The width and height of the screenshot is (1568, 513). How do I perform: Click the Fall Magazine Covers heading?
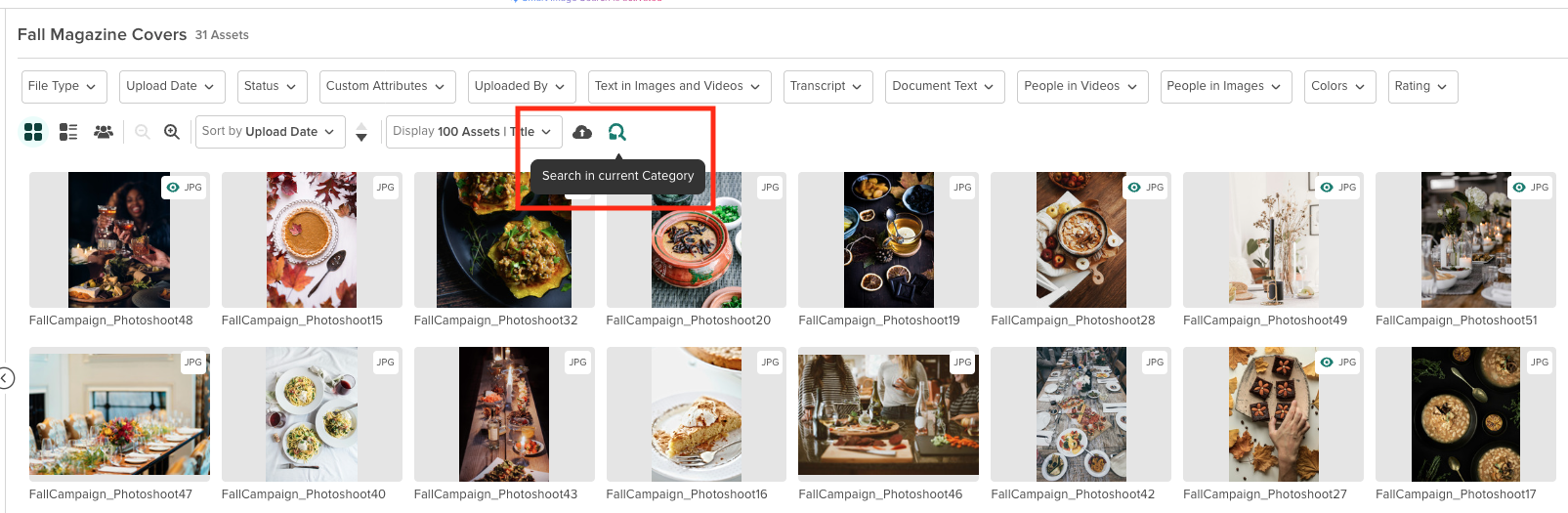coord(102,34)
